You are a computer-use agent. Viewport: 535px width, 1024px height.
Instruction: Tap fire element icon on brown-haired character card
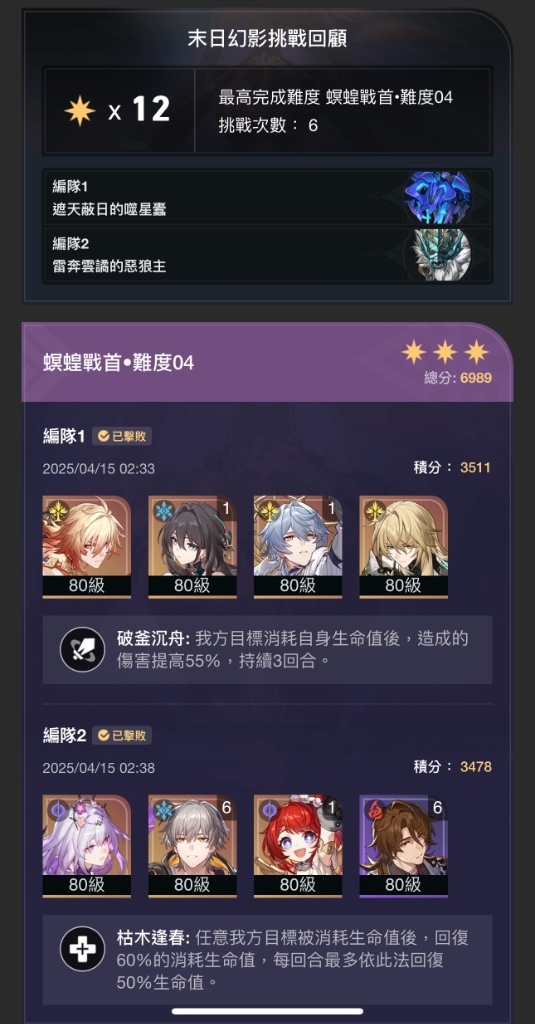tap(373, 810)
